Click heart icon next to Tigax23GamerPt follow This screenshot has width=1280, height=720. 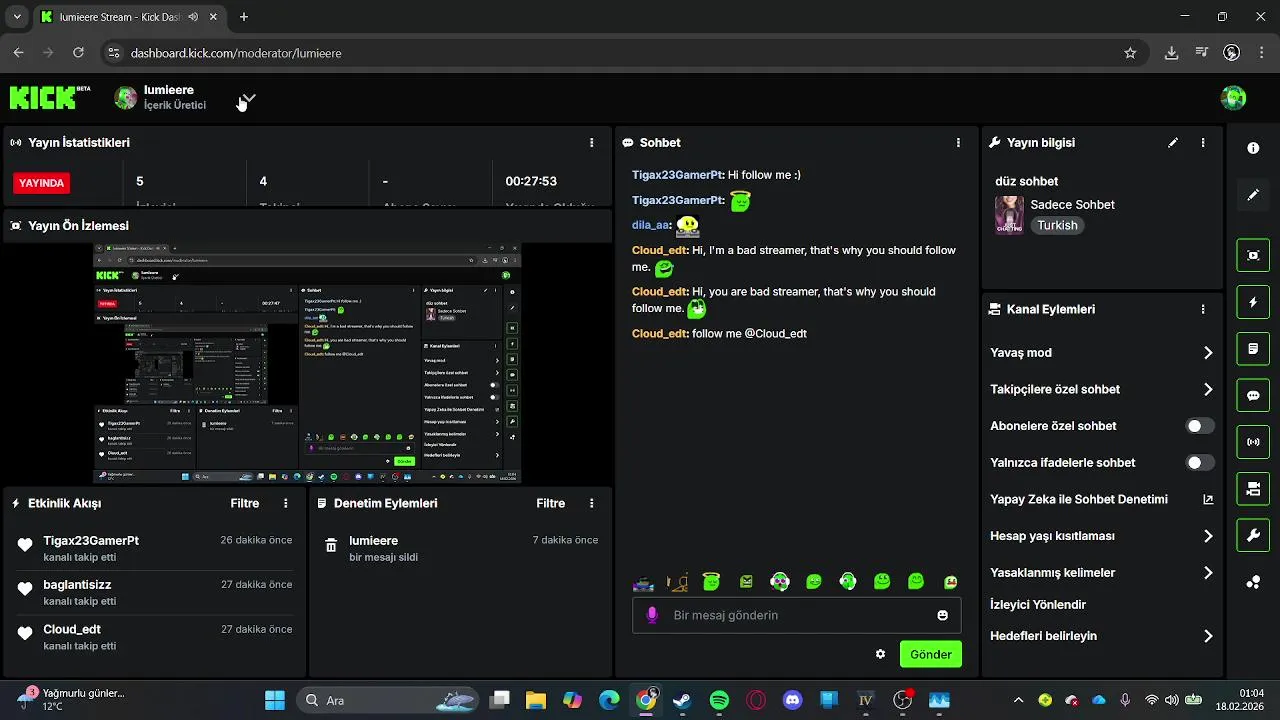click(25, 545)
